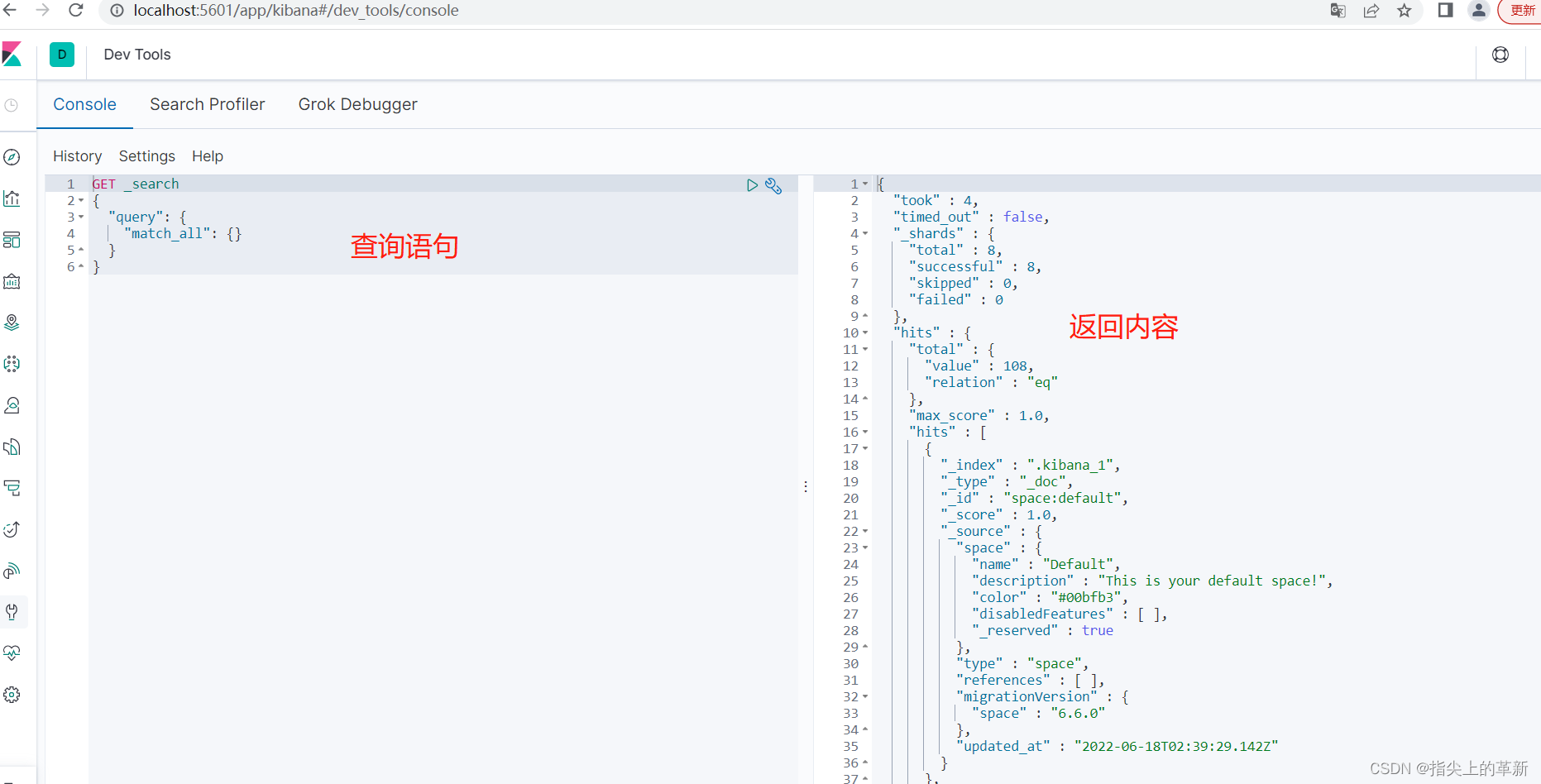Collapse inner "hits" array fold line 16
The image size is (1541, 784).
(x=865, y=432)
